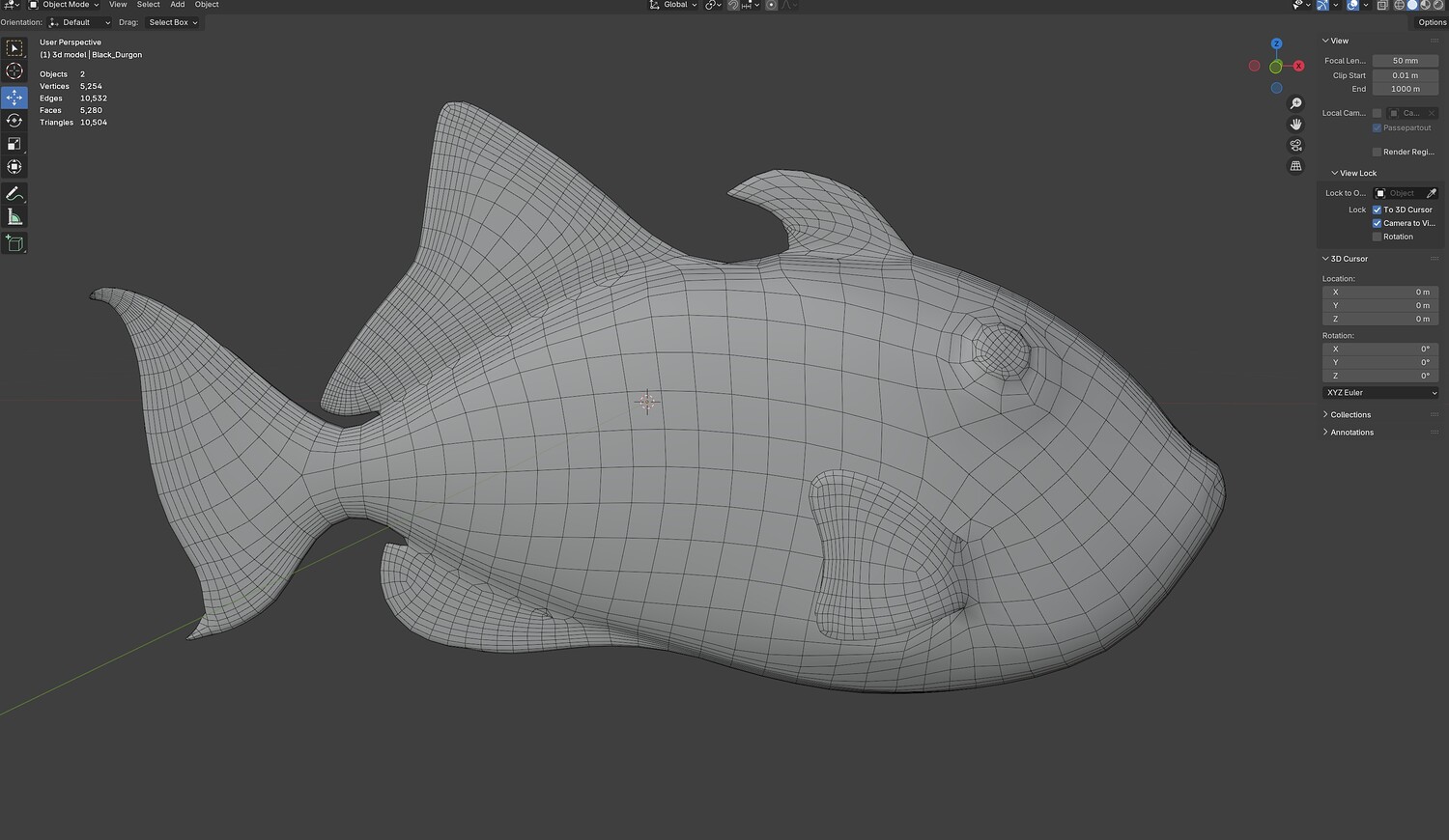
Task: Open the XYZ Euler rotation mode dropdown
Action: point(1380,393)
